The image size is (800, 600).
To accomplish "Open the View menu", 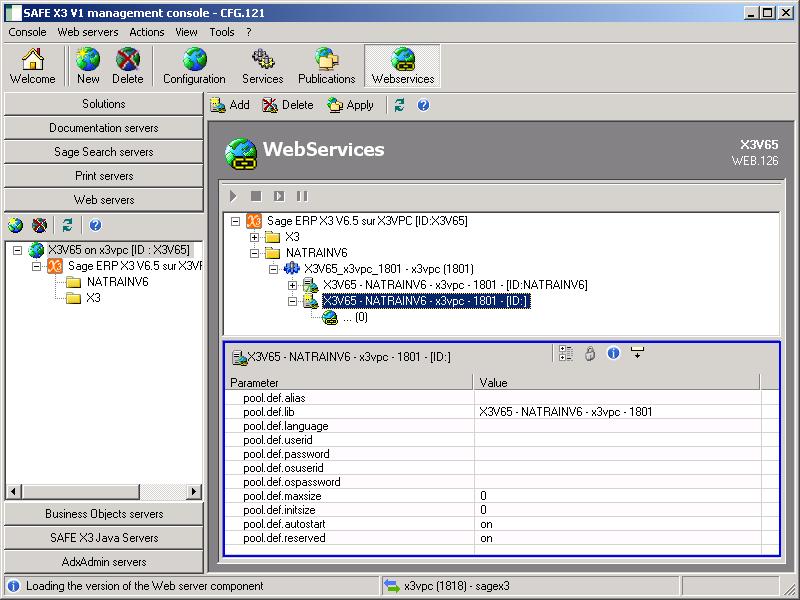I will coord(186,32).
